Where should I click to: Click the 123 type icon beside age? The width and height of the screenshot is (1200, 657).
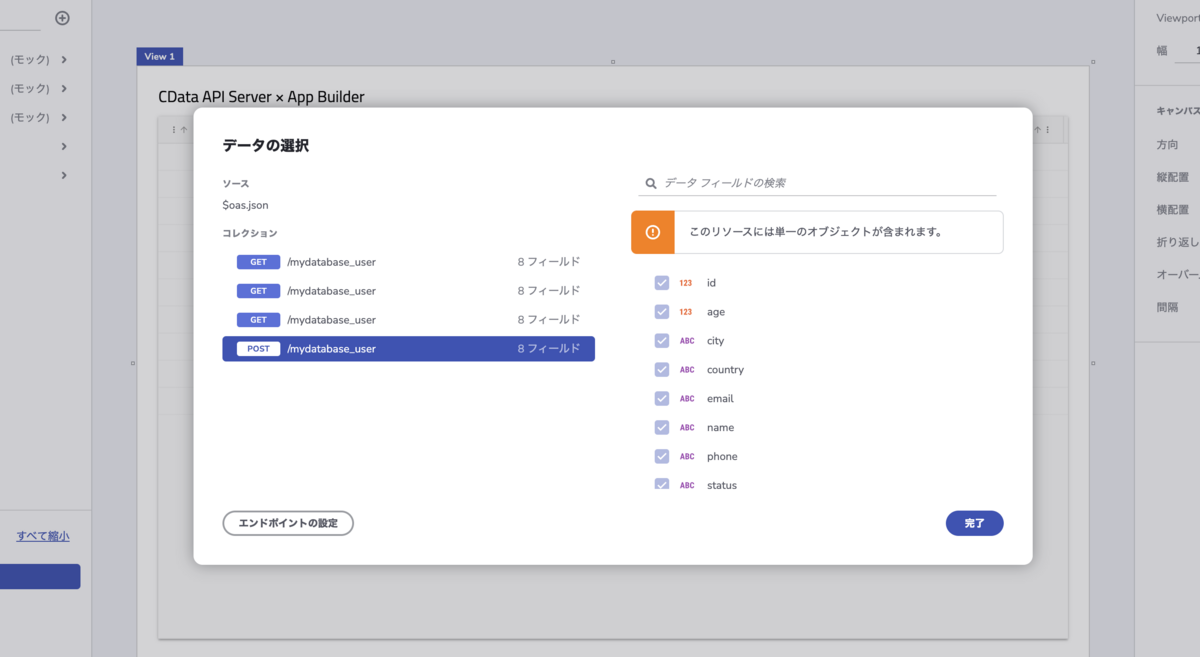[686, 312]
